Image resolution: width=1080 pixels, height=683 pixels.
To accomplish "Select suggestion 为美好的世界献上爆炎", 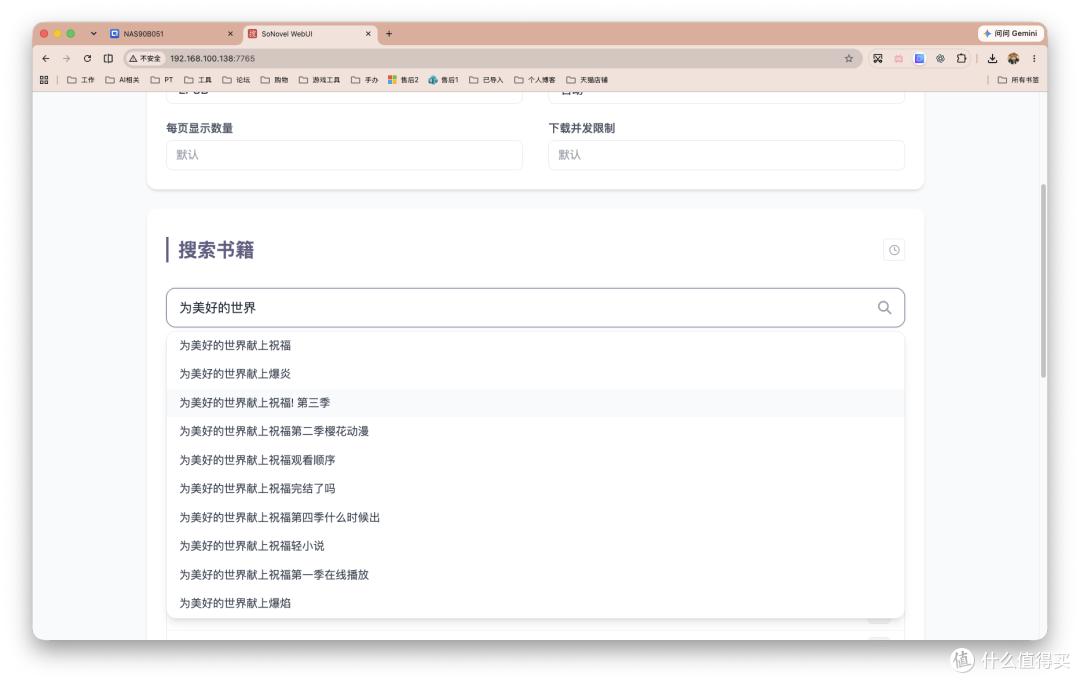I will click(x=535, y=374).
